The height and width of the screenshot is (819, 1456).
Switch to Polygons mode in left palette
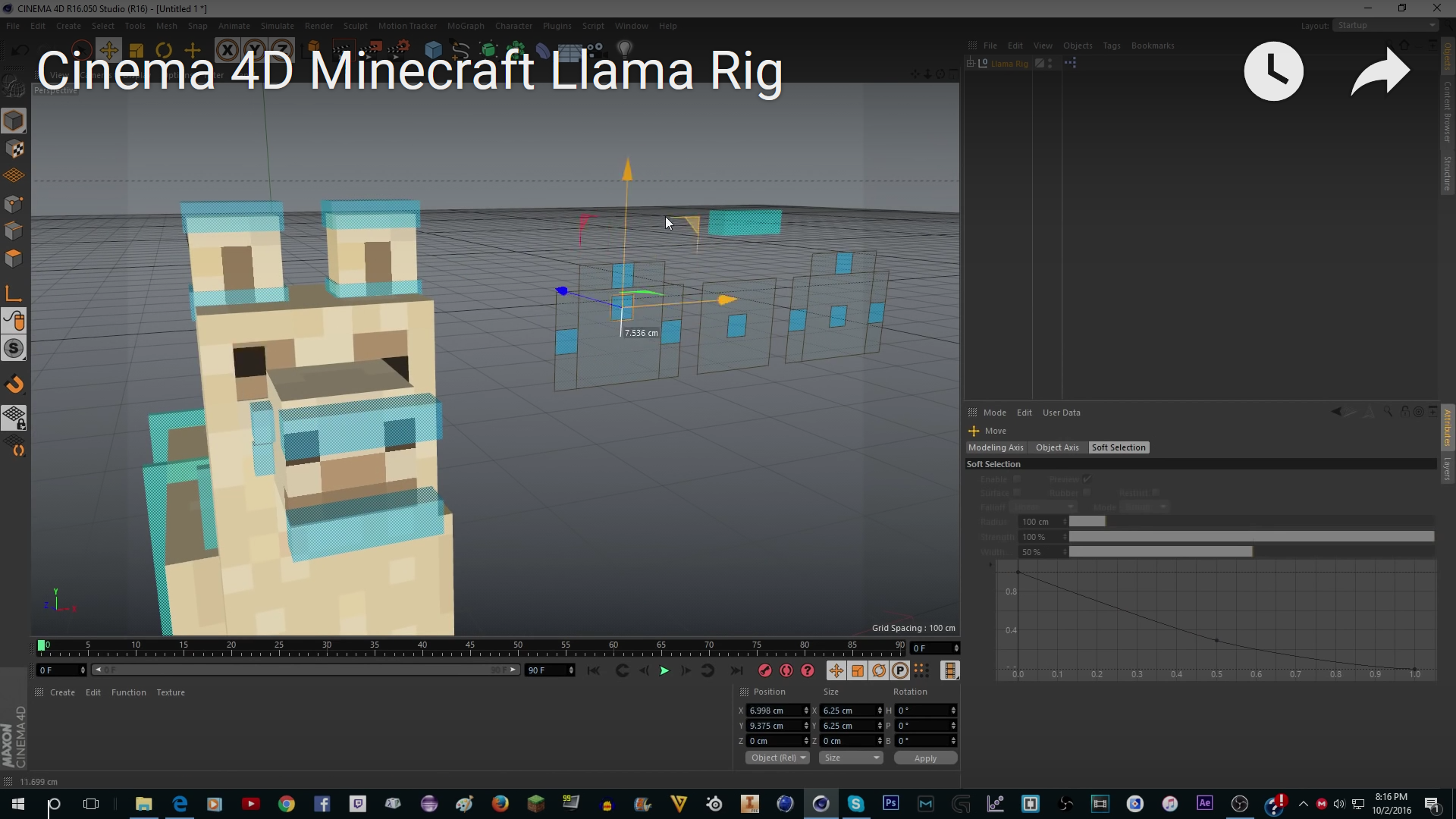point(14,258)
